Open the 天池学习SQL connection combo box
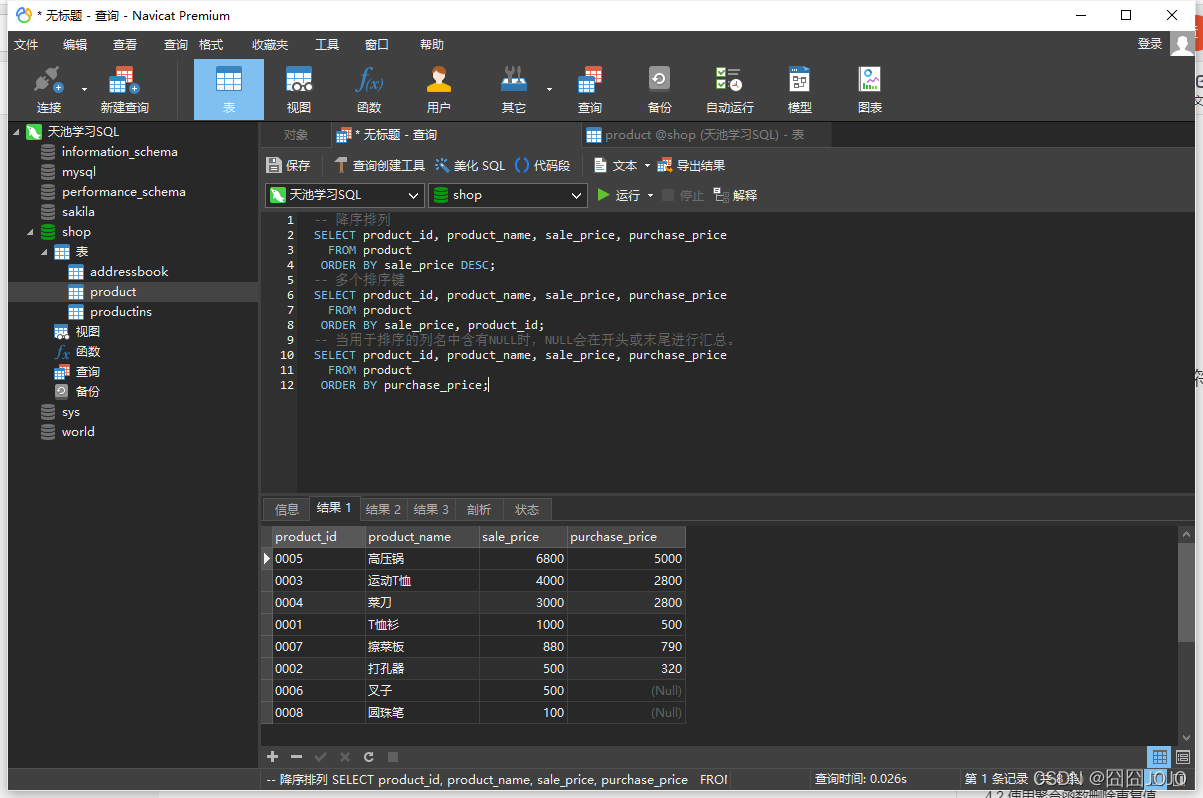The height and width of the screenshot is (798, 1203). click(345, 195)
